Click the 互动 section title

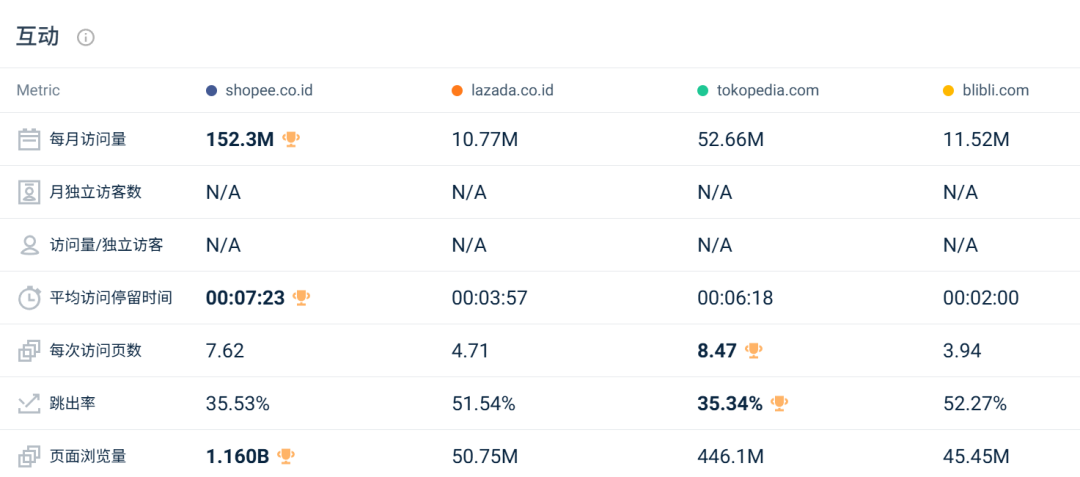(x=38, y=37)
